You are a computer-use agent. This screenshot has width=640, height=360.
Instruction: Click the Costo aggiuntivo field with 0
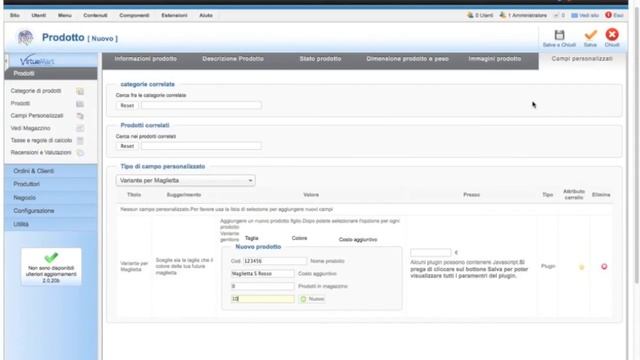[262, 286]
